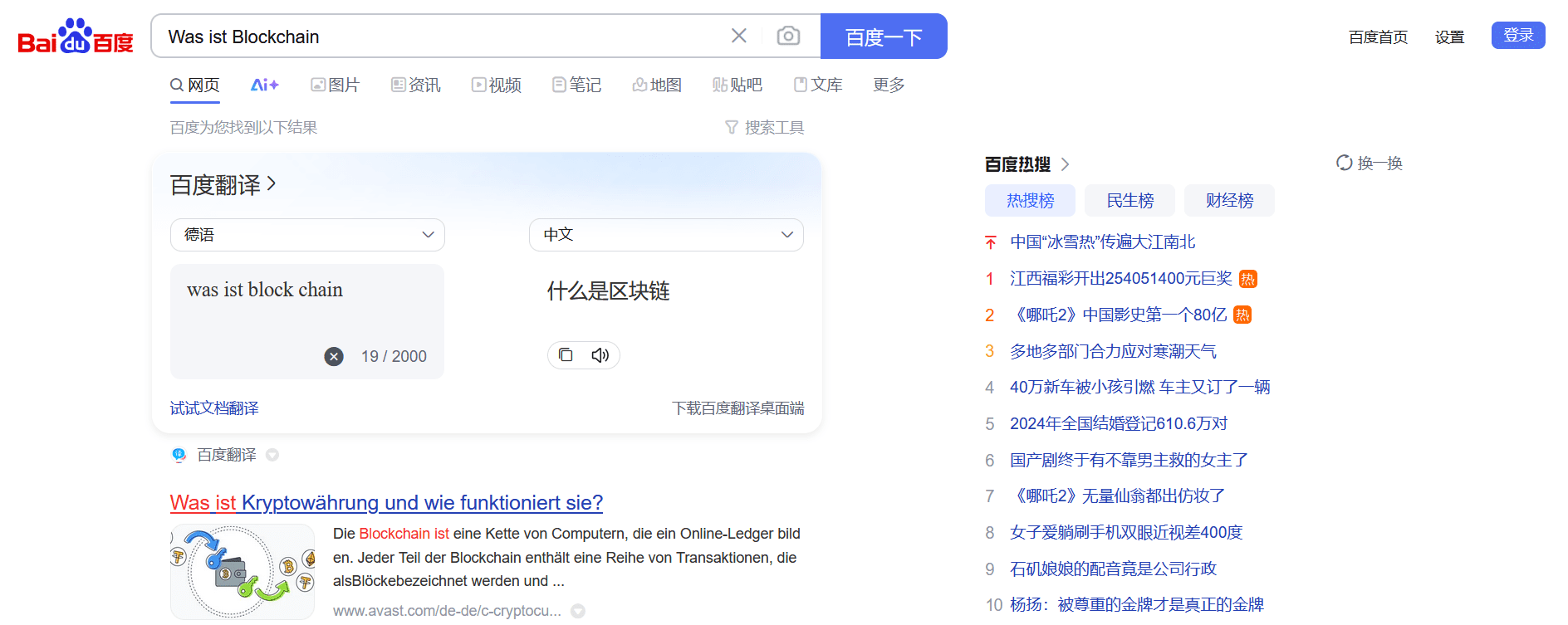Image resolution: width=1568 pixels, height=625 pixels.
Task: Open 江西福彩开出254051400元巨奖 topic
Action: (1121, 278)
